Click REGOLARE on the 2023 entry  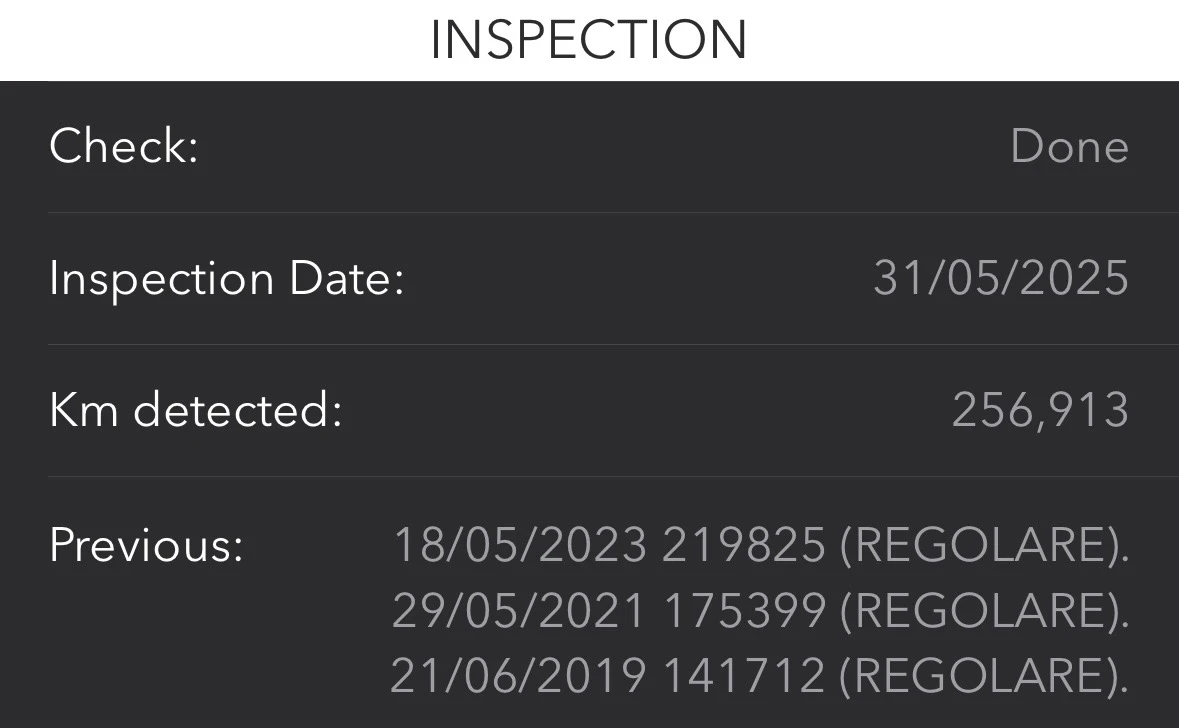point(977,545)
